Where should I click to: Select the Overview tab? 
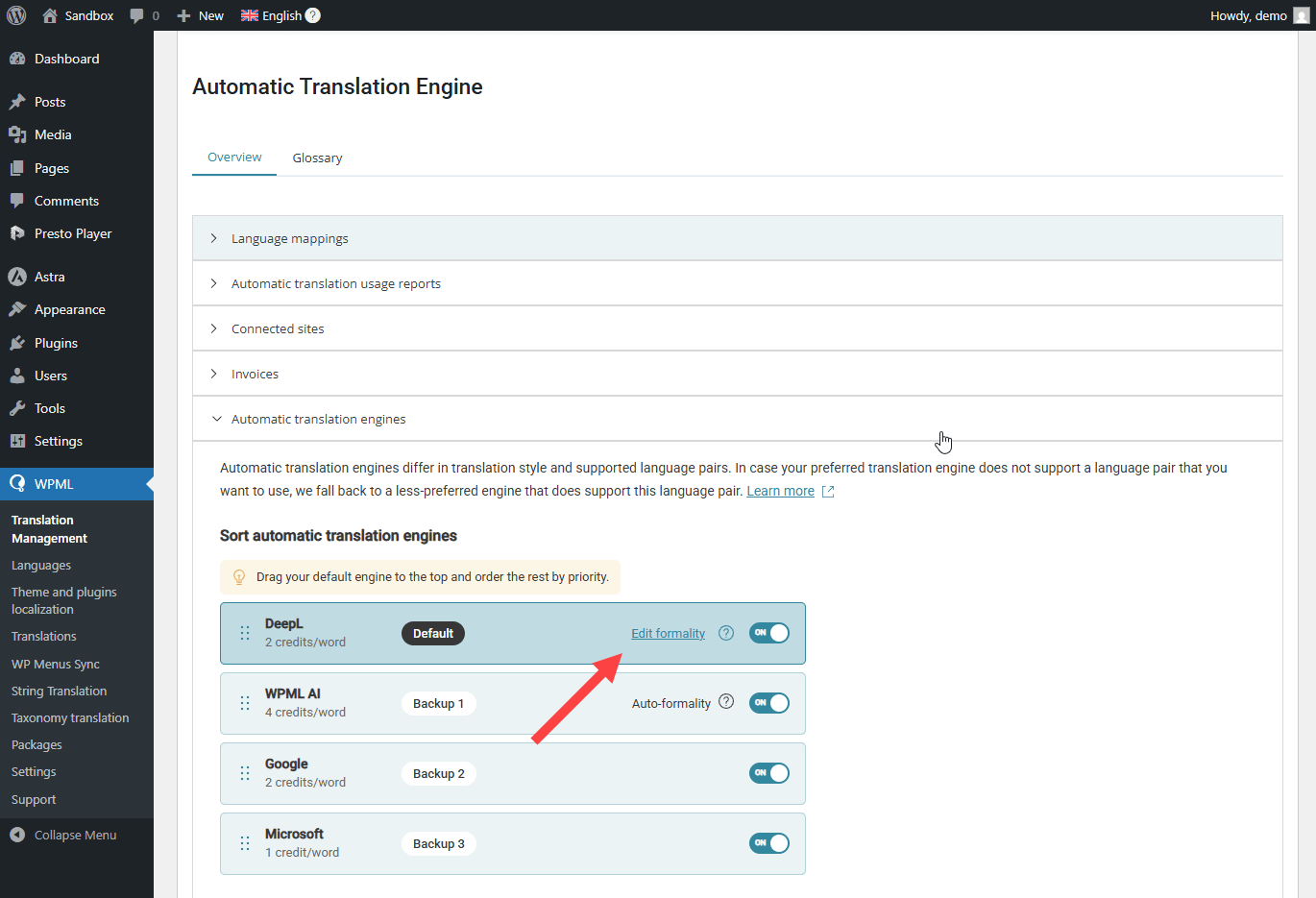[x=234, y=158]
